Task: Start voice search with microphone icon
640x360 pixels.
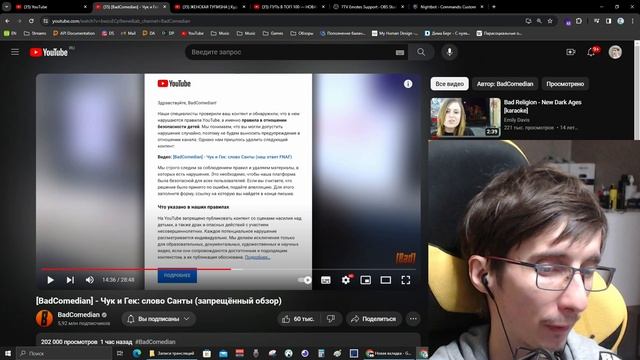Action: click(x=449, y=52)
